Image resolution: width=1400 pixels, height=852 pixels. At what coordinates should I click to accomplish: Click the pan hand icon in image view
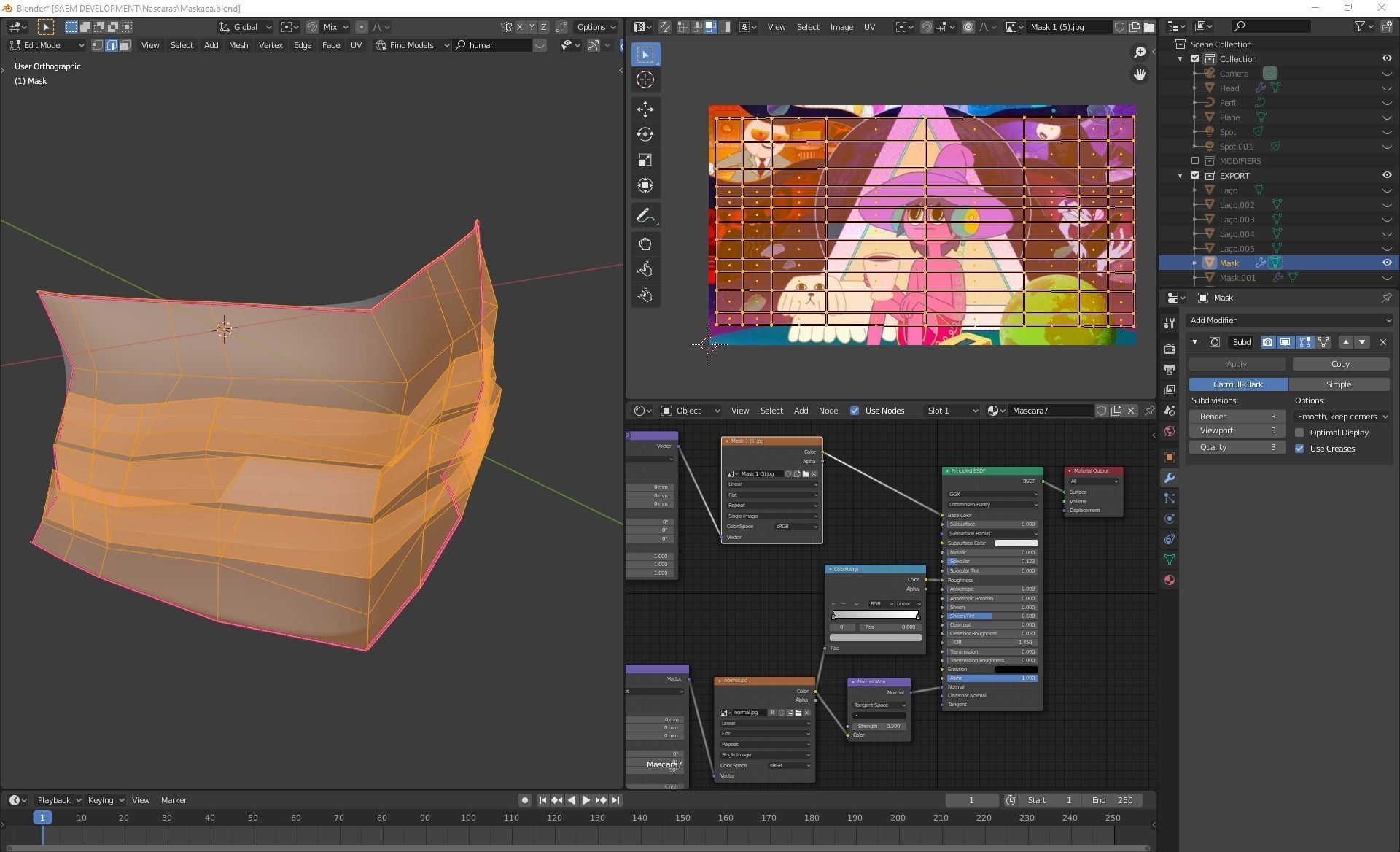1139,74
